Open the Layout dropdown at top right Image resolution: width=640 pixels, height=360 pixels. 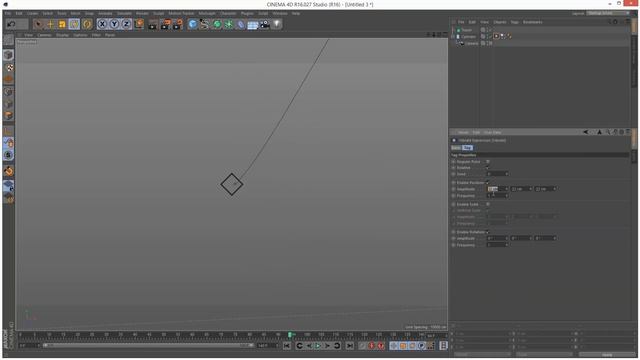pyautogui.click(x=608, y=13)
